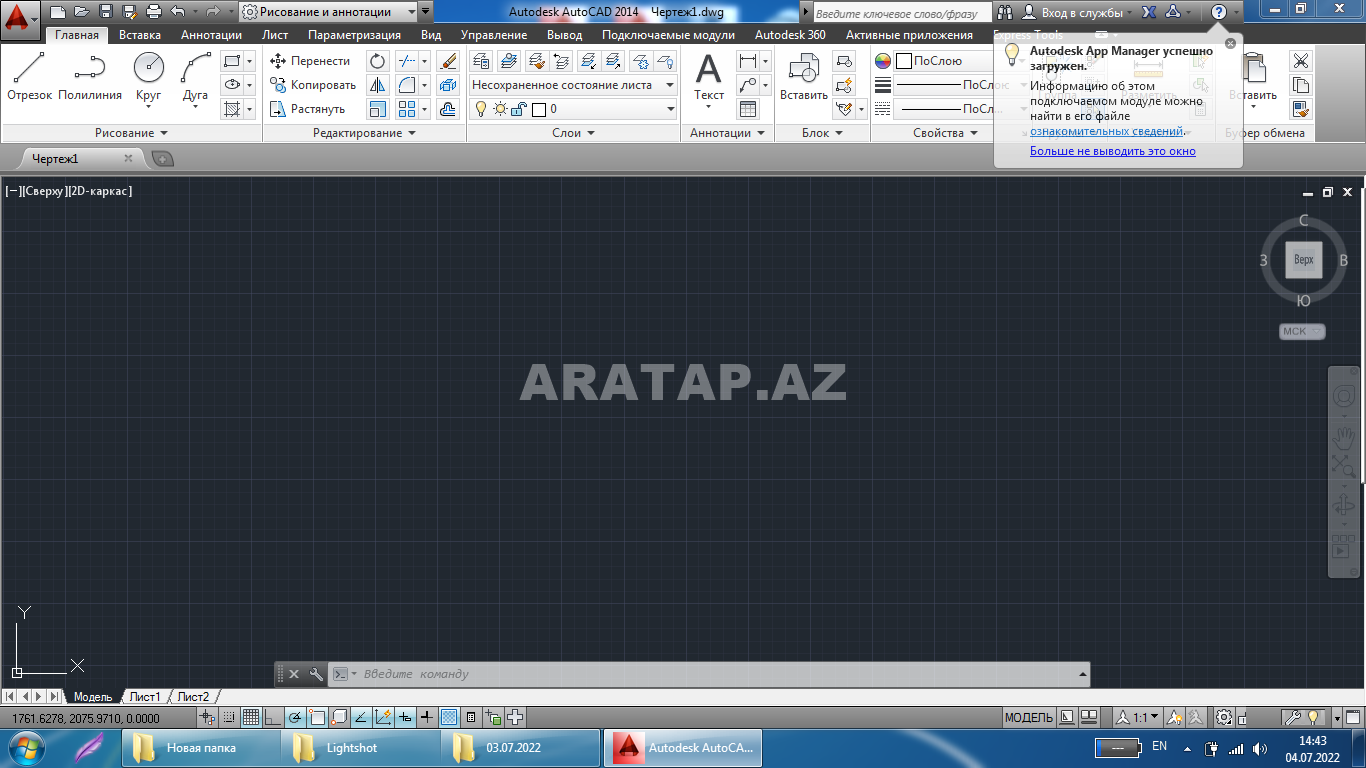Expand the Аннотации panel
1366x768 pixels.
coord(727,133)
